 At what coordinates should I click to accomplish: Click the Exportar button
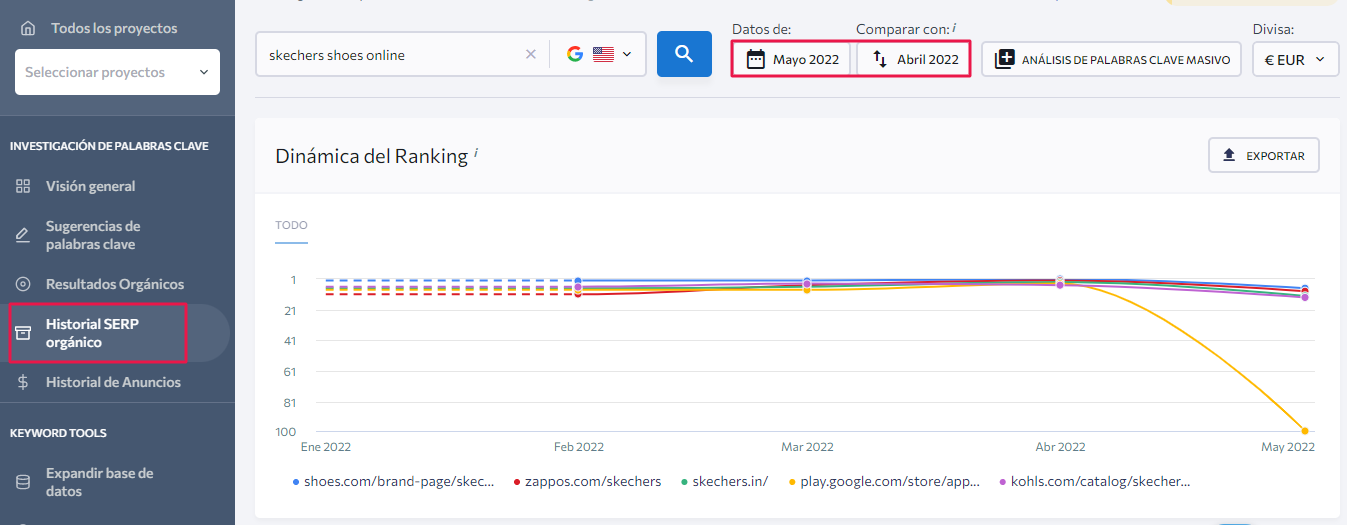pyautogui.click(x=1264, y=155)
